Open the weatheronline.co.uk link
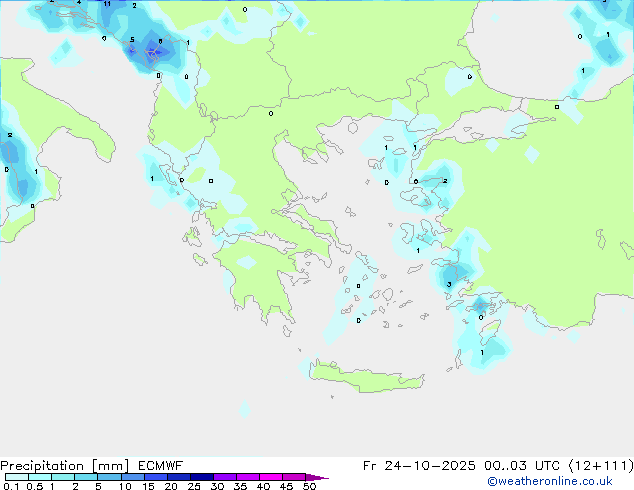Image resolution: width=634 pixels, height=490 pixels. [x=550, y=481]
